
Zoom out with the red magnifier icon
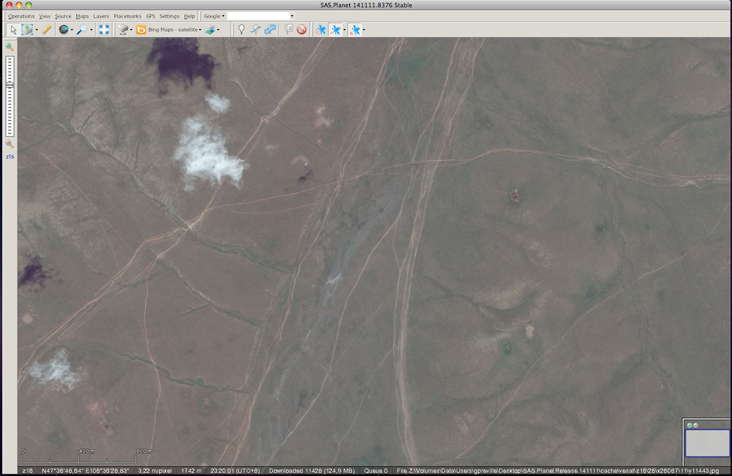coord(10,145)
